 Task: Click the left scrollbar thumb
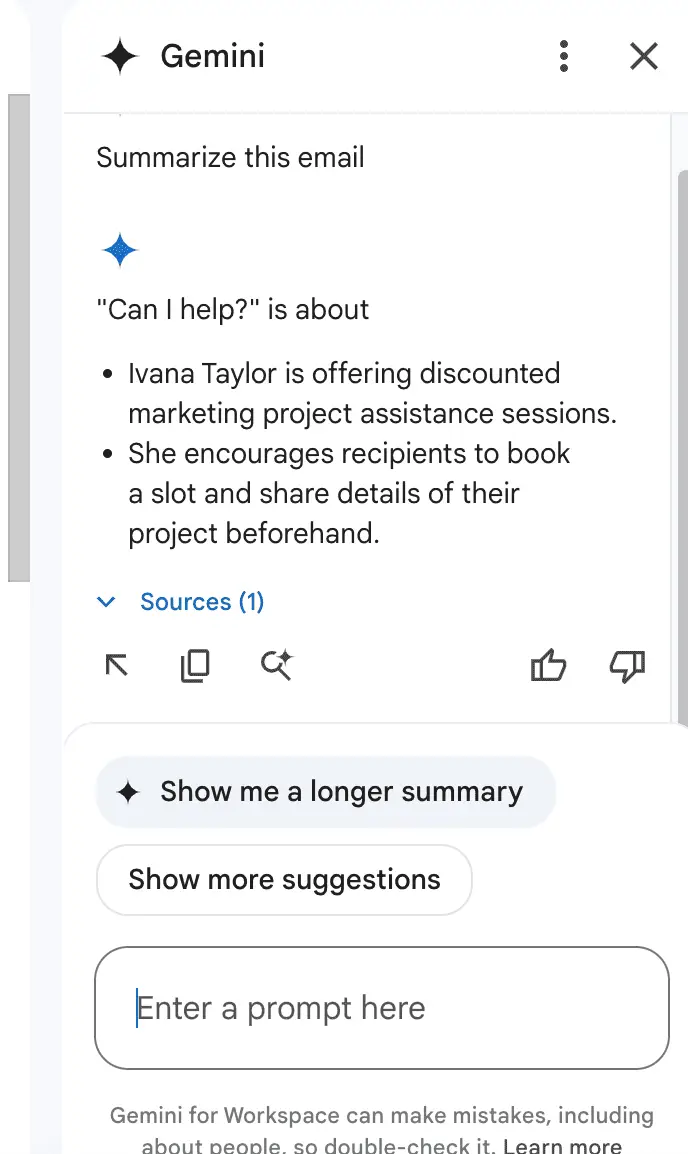[17, 335]
